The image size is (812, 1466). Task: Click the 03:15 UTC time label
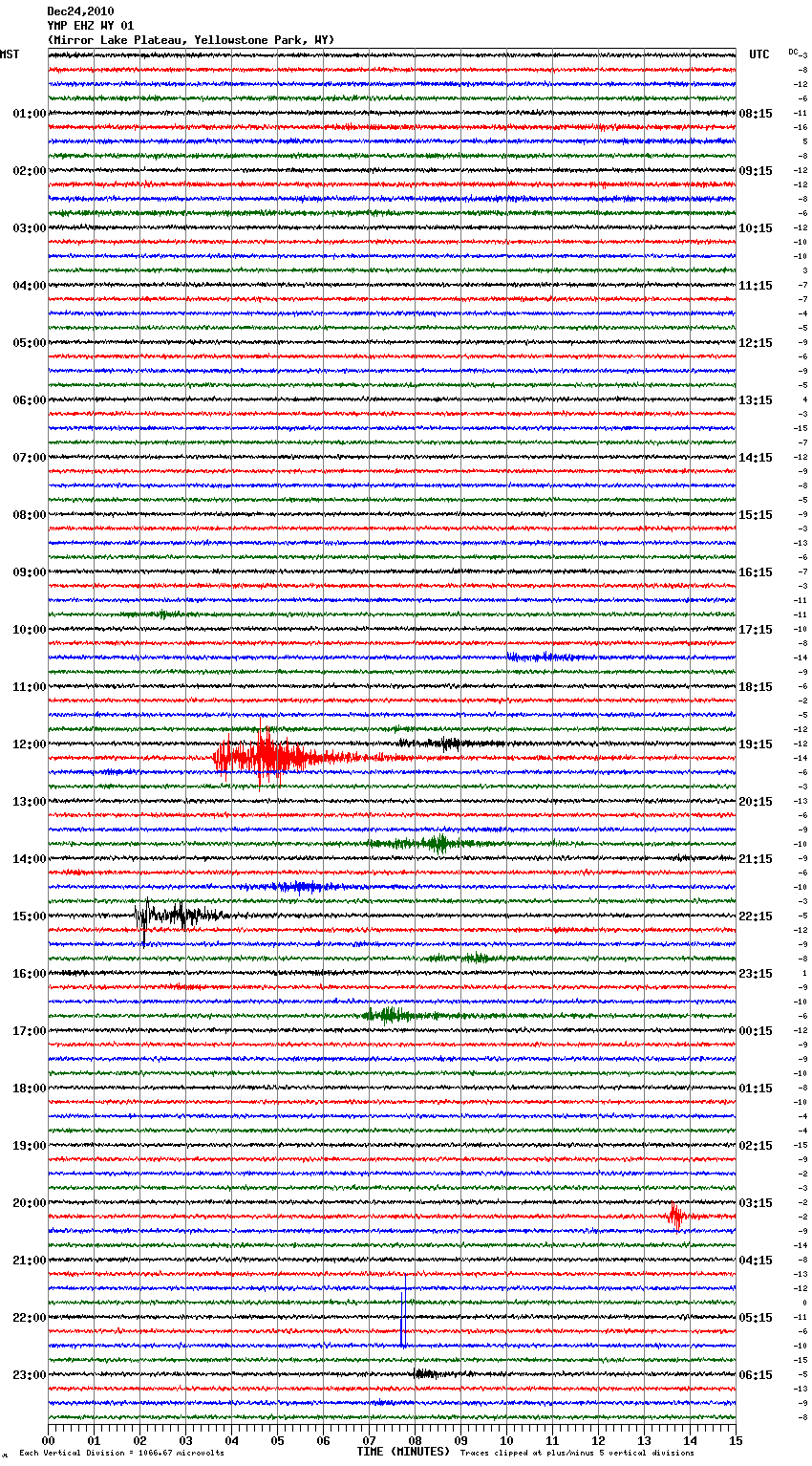[x=756, y=1203]
